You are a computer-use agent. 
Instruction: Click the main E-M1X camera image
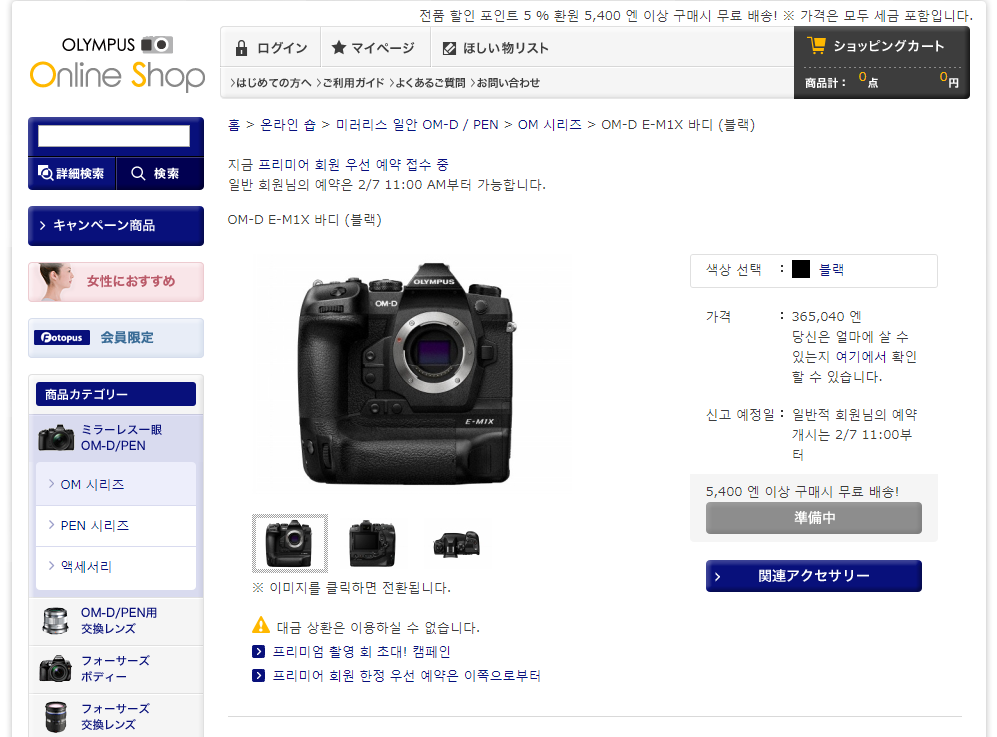point(407,373)
